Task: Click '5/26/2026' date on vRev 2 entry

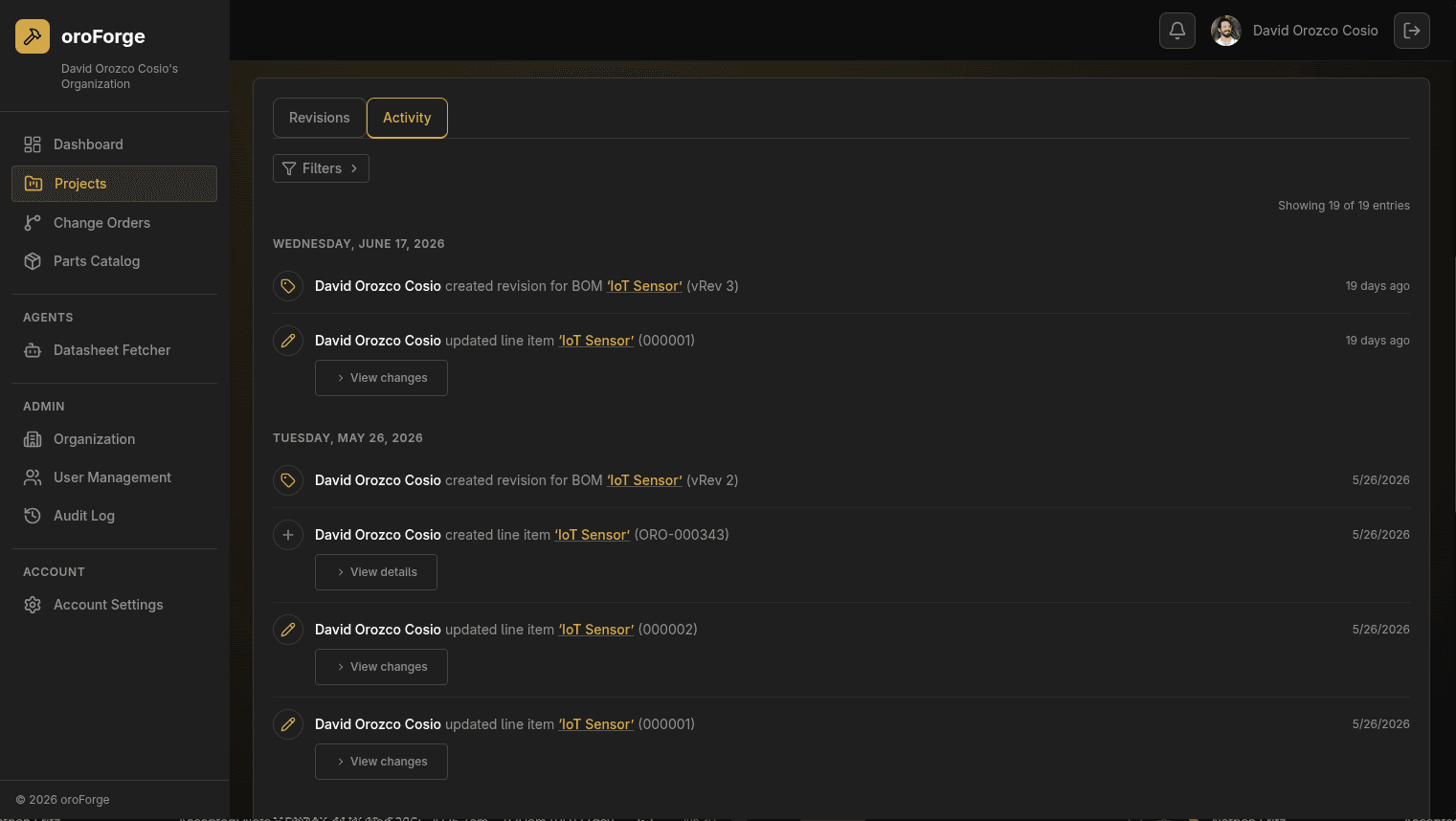Action: (x=1380, y=480)
